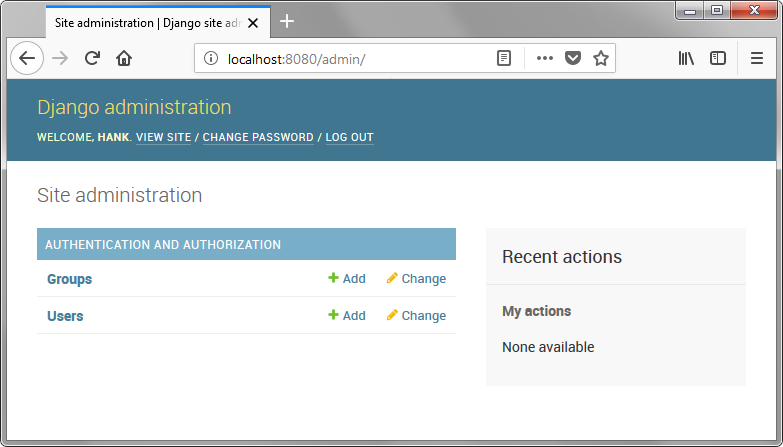Viewport: 783px width, 447px height.
Task: Click Change for Groups
Action: coord(416,278)
